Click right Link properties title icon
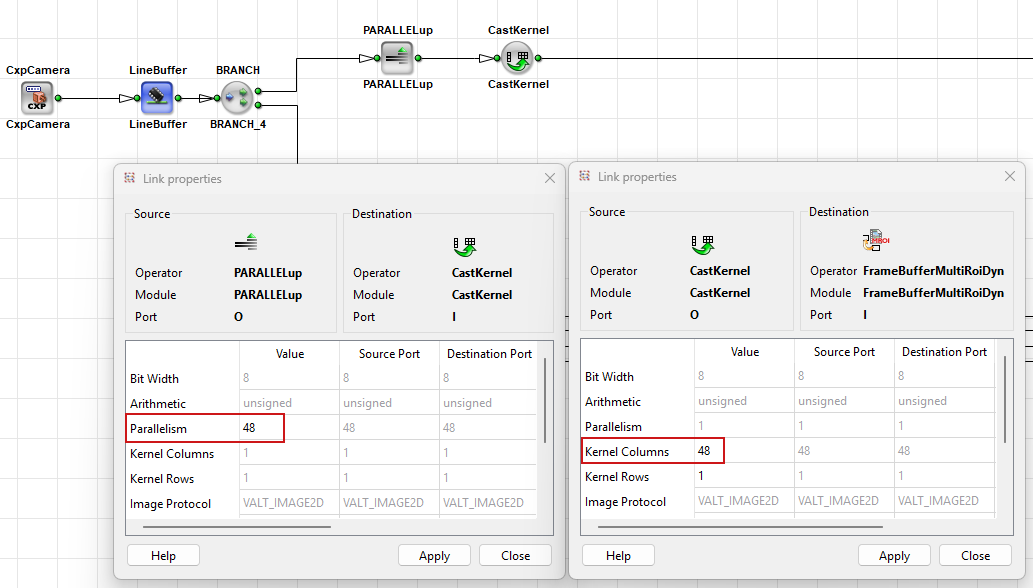The width and height of the screenshot is (1033, 588). click(584, 176)
